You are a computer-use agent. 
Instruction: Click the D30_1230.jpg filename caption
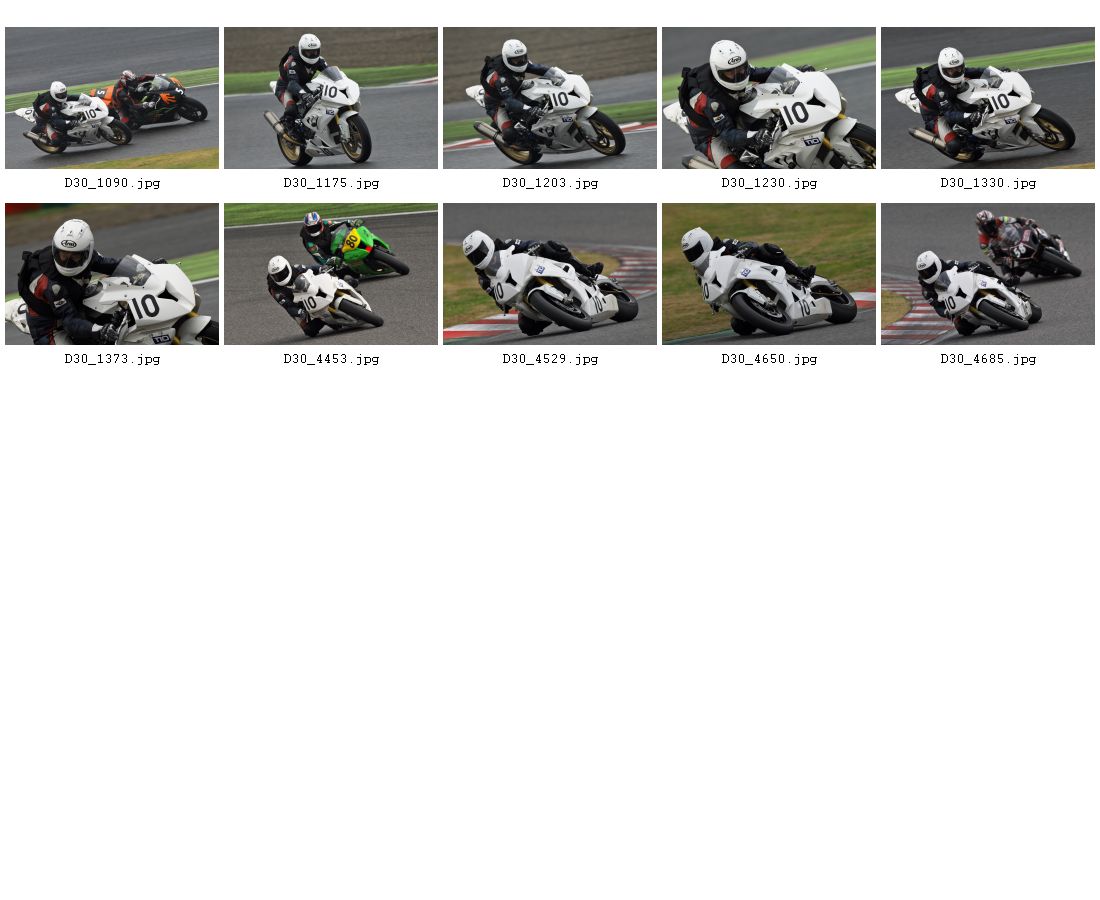769,183
